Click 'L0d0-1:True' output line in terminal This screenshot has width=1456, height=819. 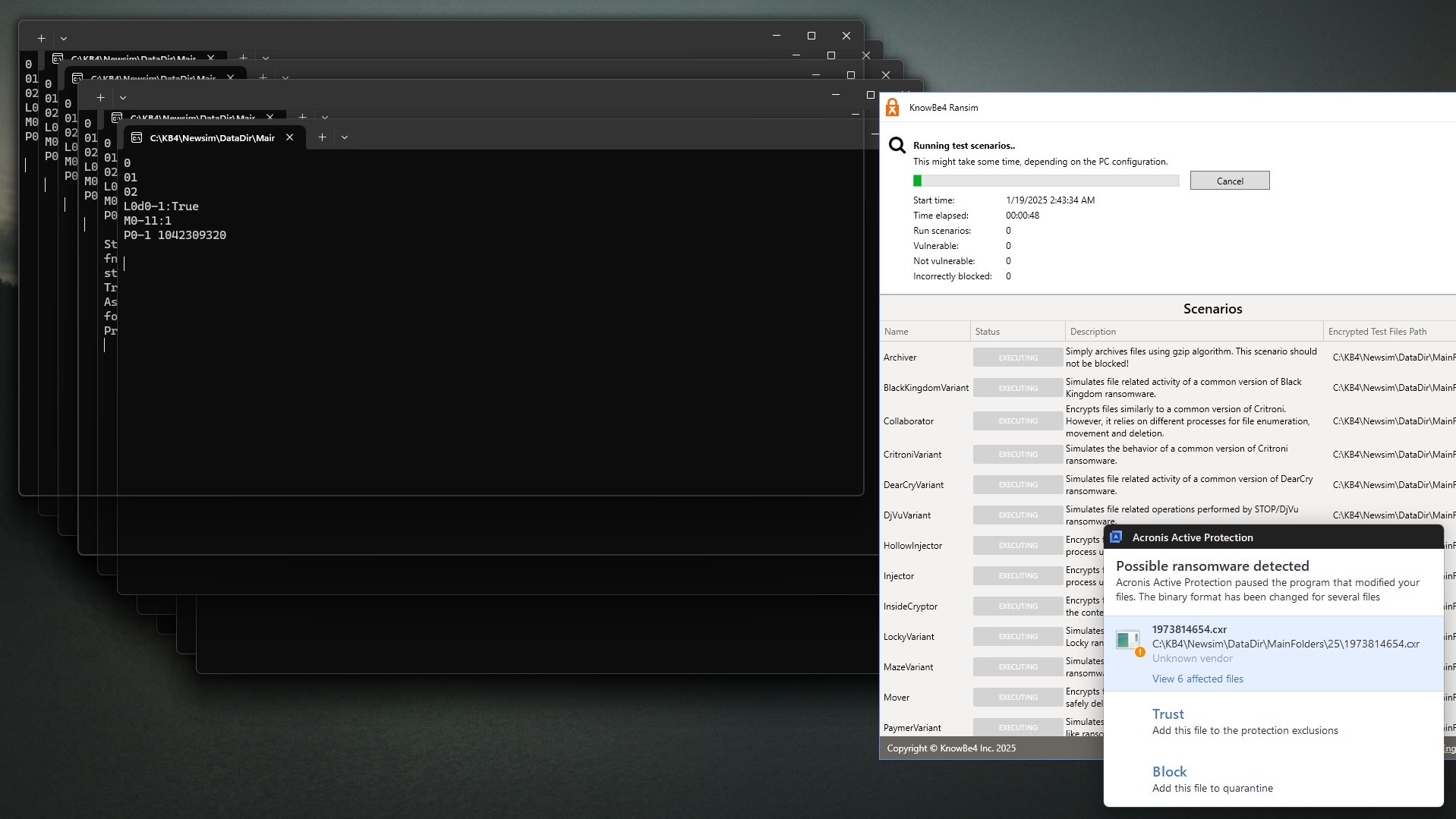161,206
